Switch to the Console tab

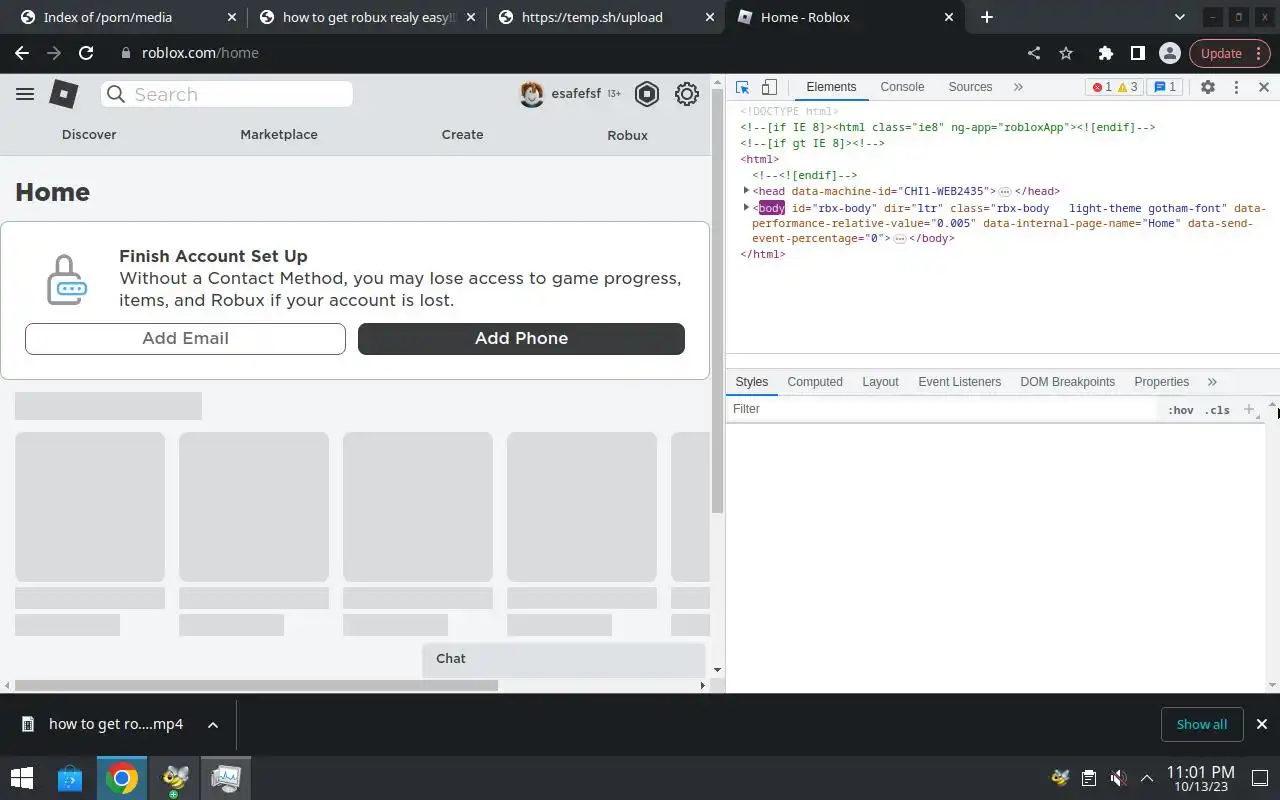[902, 87]
